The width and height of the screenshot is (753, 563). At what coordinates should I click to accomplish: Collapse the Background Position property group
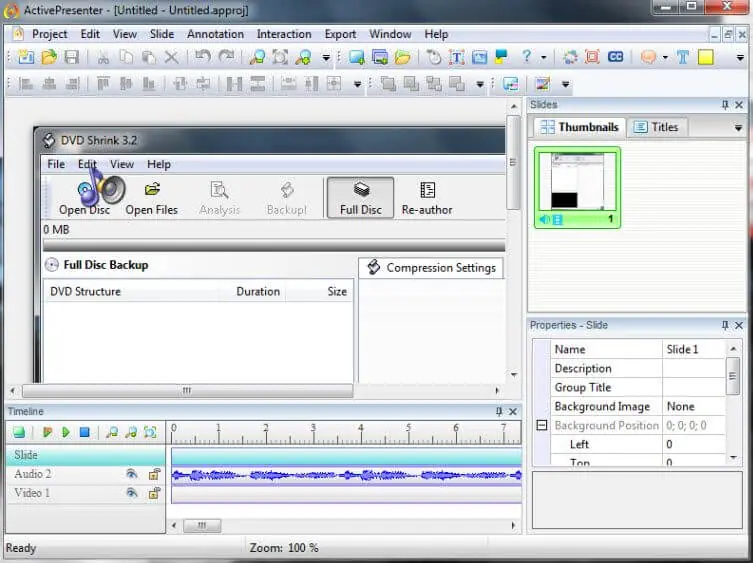[x=542, y=425]
